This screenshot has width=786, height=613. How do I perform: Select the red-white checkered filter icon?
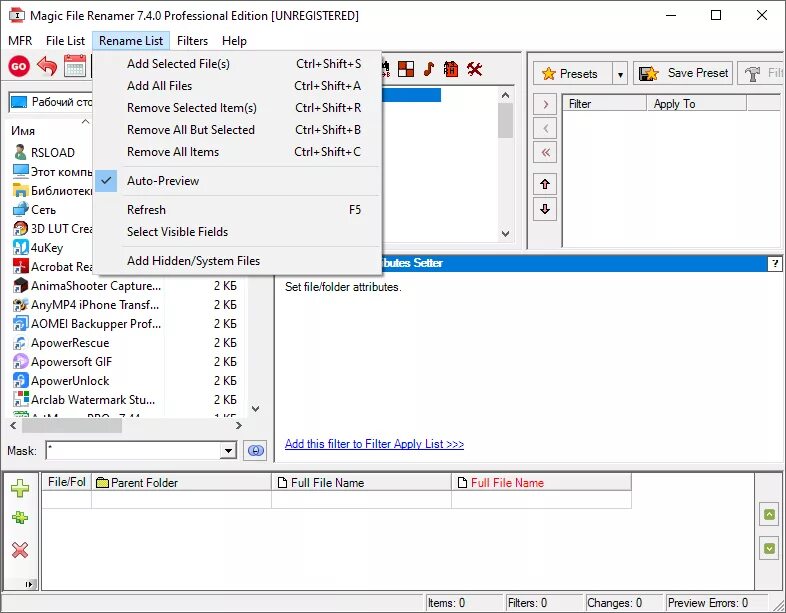coord(406,69)
